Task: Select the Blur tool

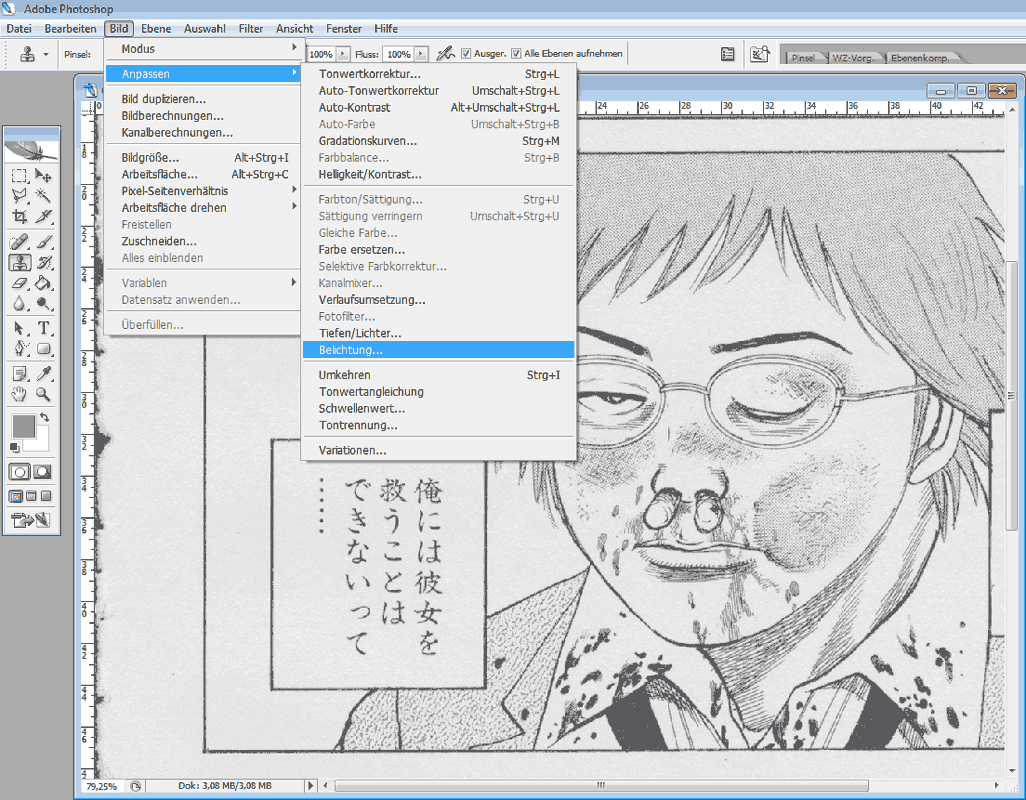Action: [x=20, y=303]
